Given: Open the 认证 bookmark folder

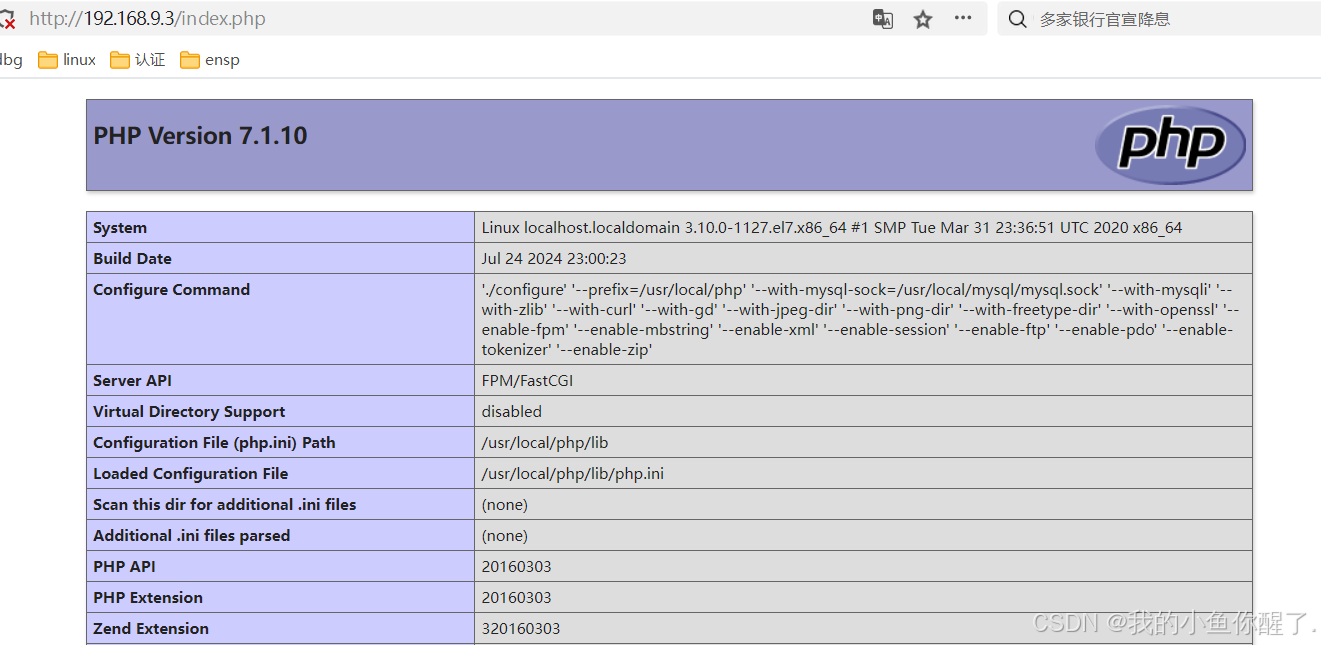Looking at the screenshot, I should (138, 60).
